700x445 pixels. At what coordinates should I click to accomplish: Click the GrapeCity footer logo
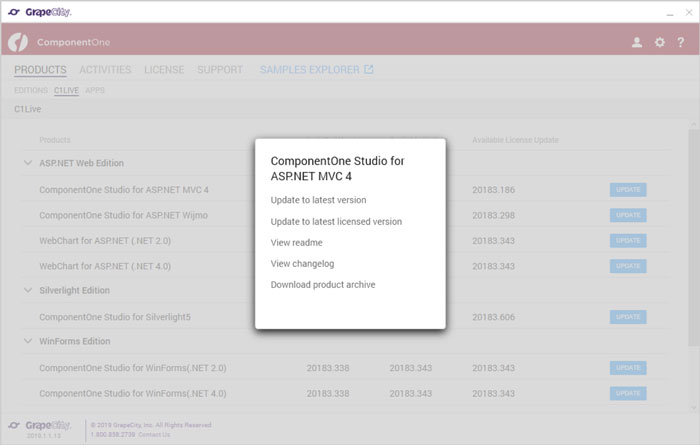coord(39,425)
